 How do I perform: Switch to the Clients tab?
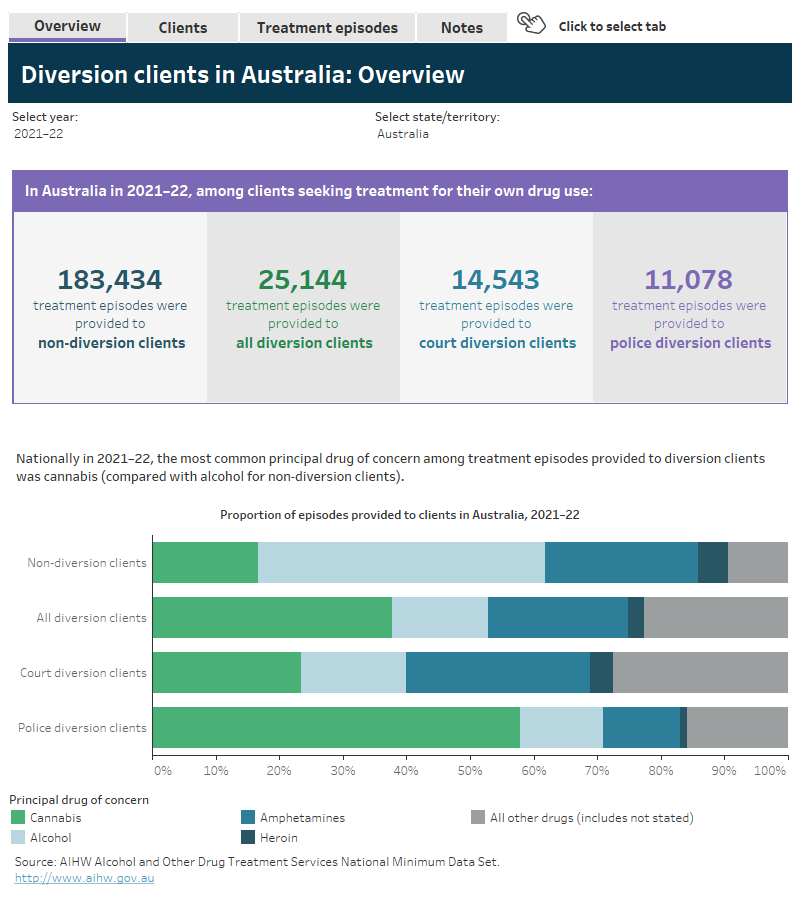183,27
